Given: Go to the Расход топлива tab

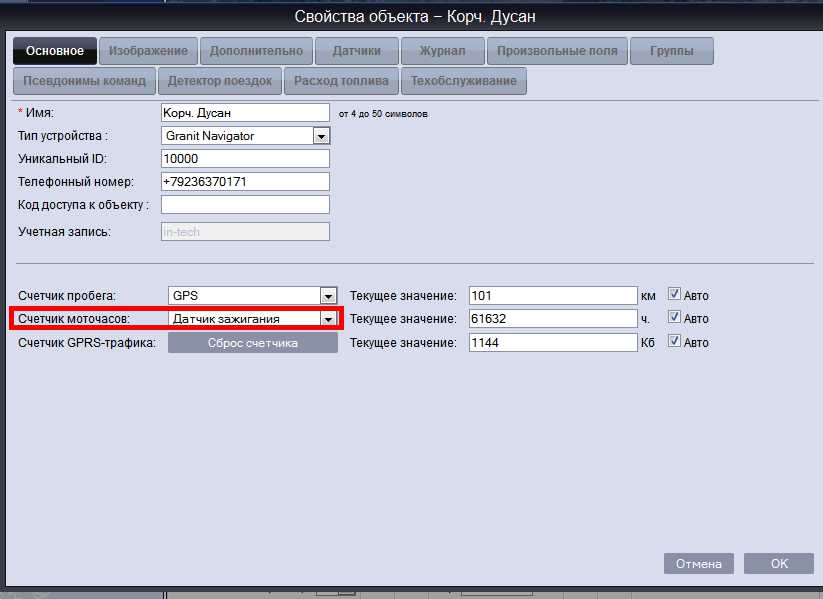Looking at the screenshot, I should tap(341, 81).
